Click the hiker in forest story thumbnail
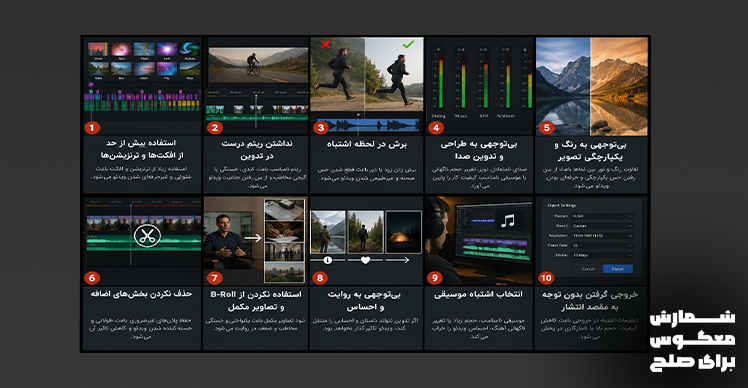 [365, 232]
